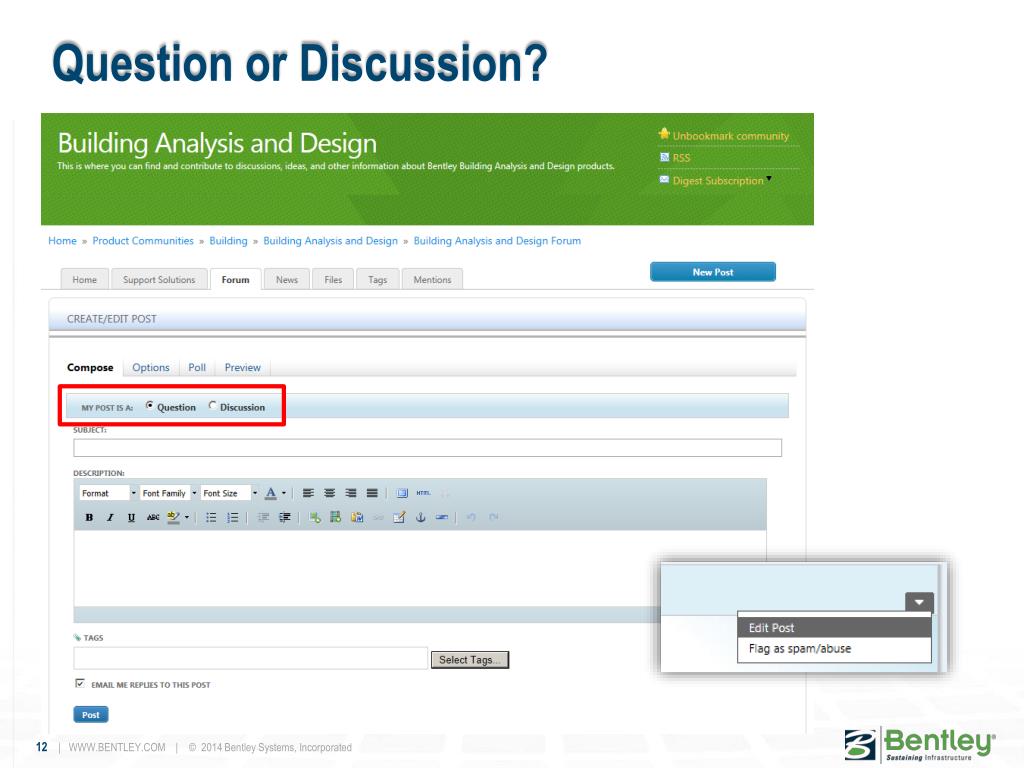
Task: Toggle Email me replies to this post
Action: click(x=80, y=683)
